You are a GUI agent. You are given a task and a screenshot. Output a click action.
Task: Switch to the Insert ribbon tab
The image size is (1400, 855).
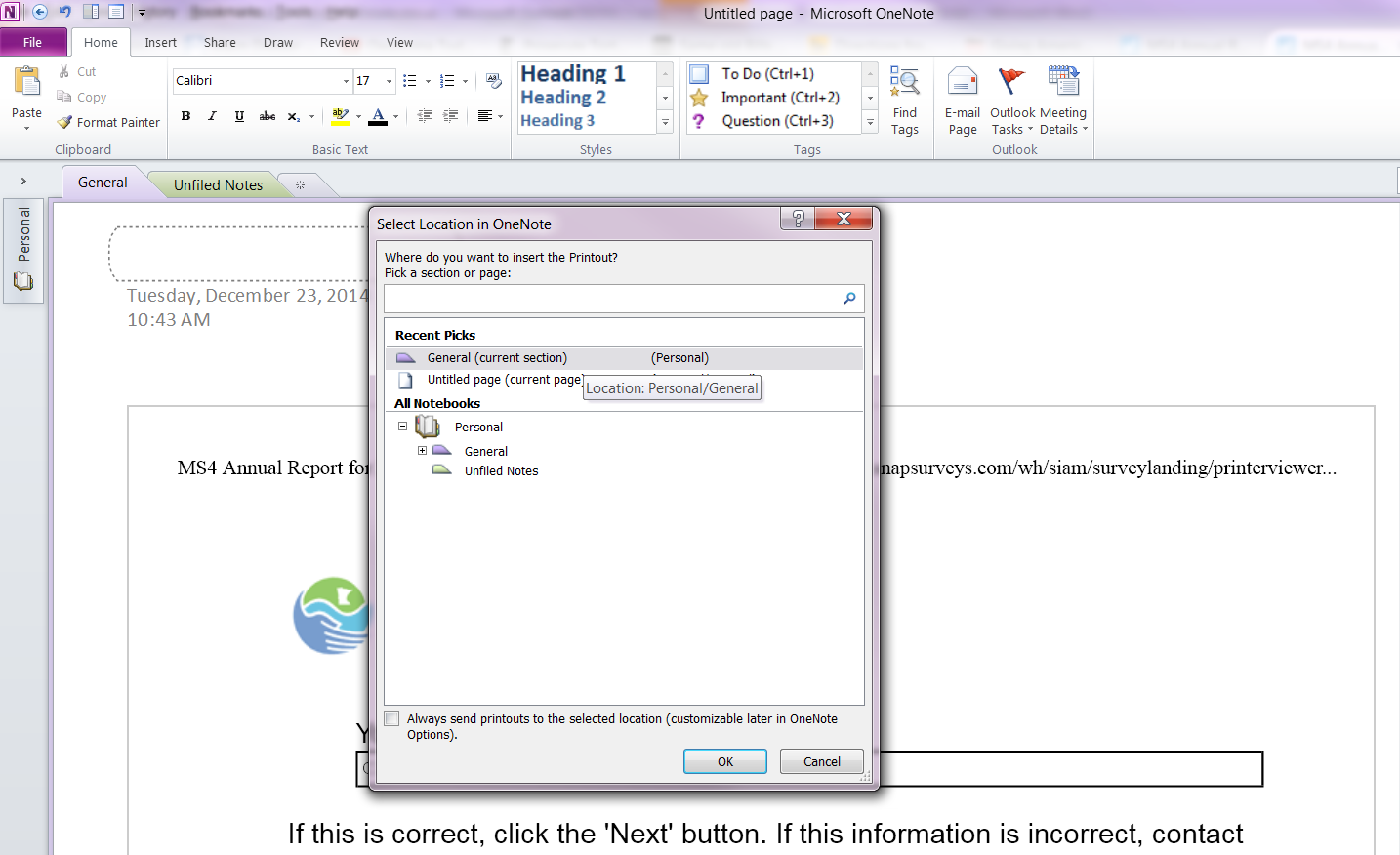(160, 43)
